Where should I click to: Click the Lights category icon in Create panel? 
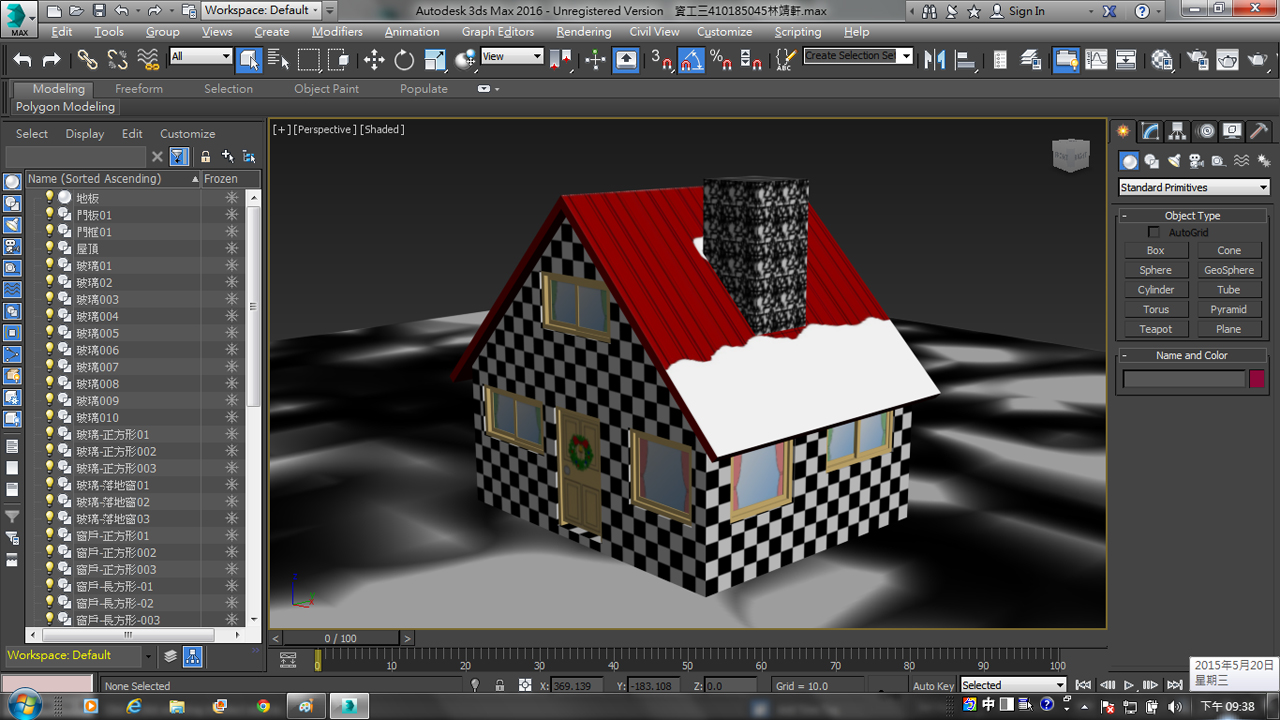tap(1174, 161)
